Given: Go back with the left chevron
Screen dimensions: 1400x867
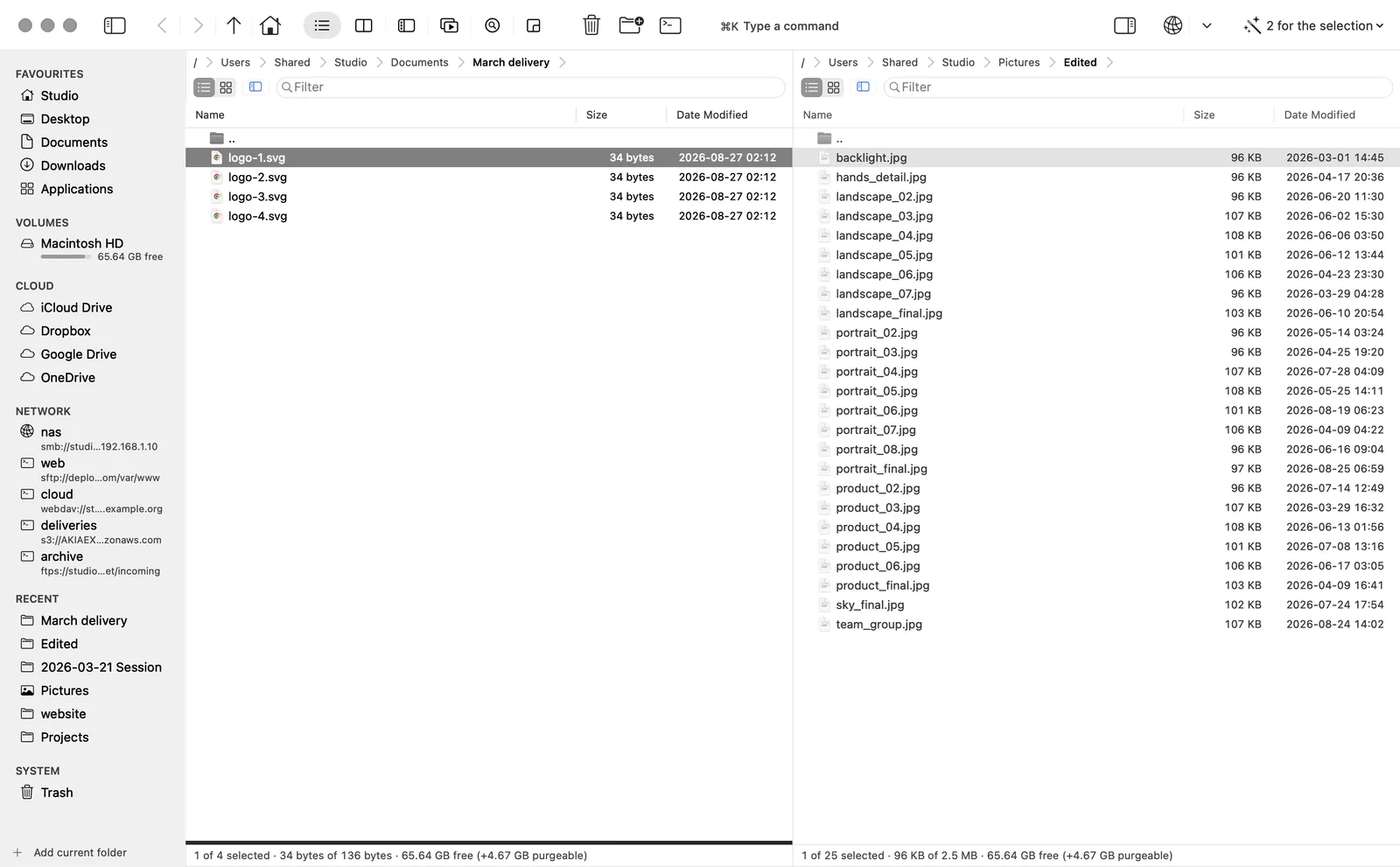Looking at the screenshot, I should click(x=162, y=25).
